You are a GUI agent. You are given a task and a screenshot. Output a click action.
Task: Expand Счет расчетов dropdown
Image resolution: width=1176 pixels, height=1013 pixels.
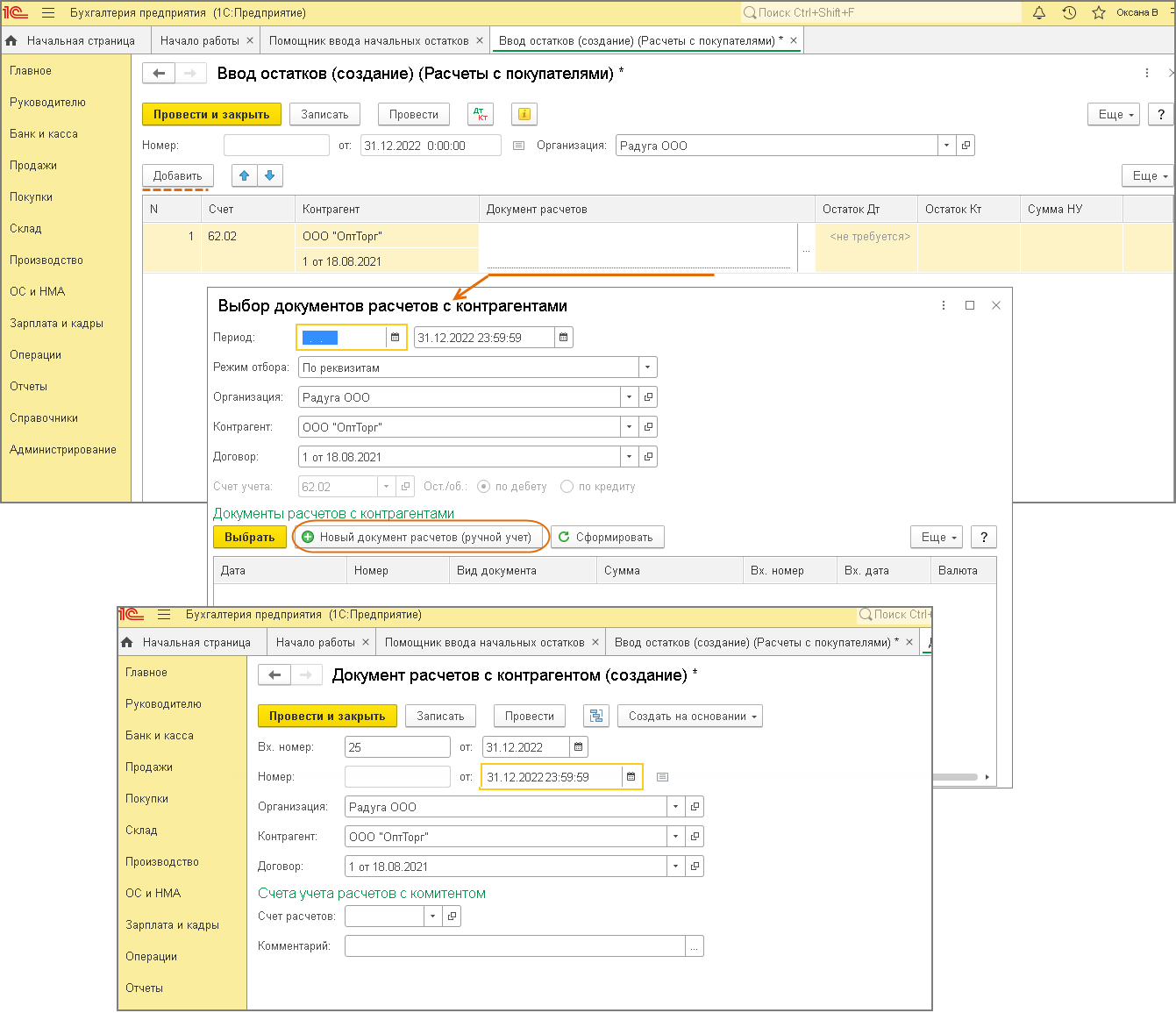pyautogui.click(x=432, y=917)
